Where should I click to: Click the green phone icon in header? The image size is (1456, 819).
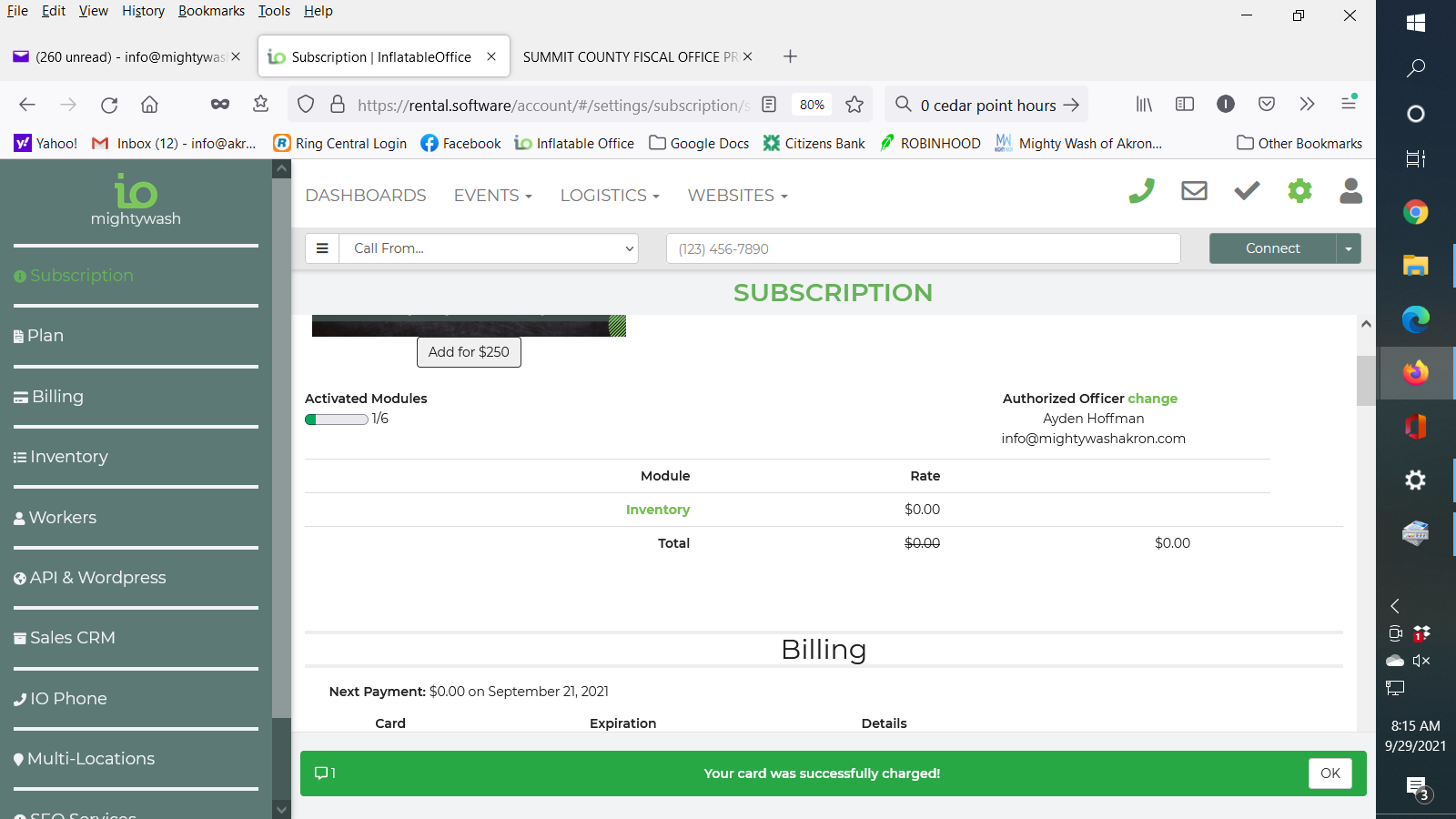click(x=1141, y=191)
